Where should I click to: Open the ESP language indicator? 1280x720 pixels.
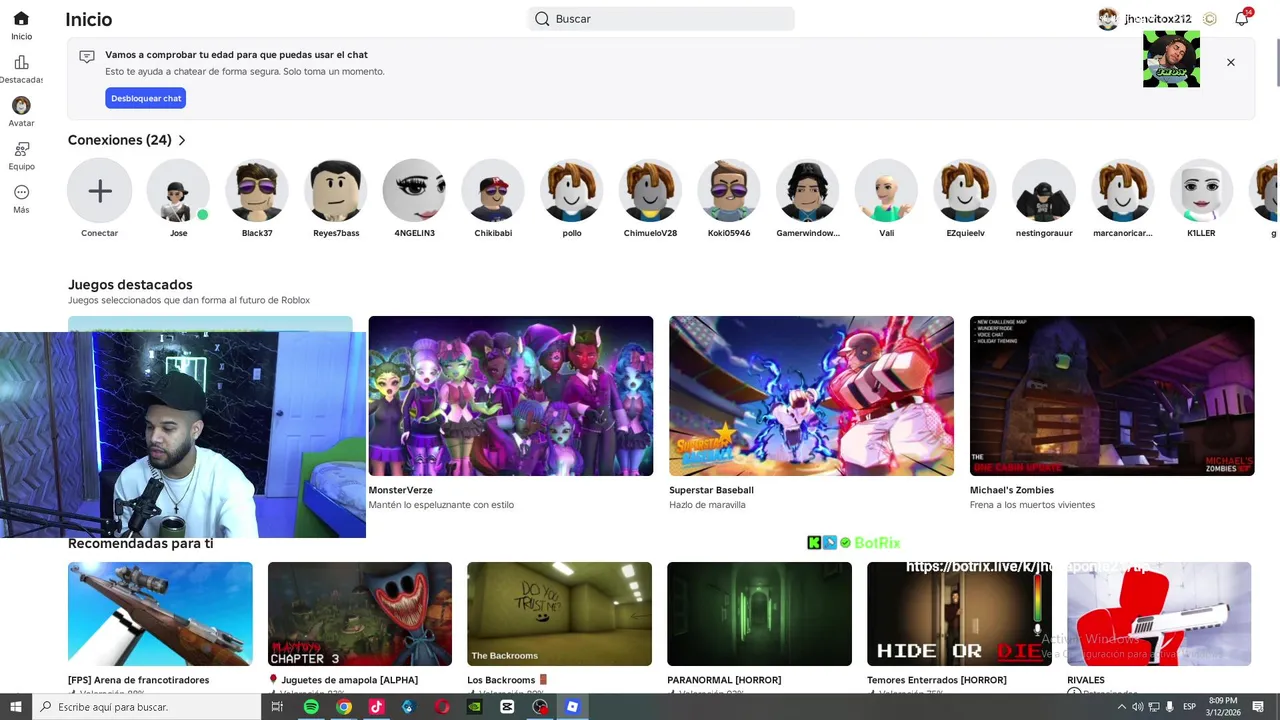point(1189,707)
